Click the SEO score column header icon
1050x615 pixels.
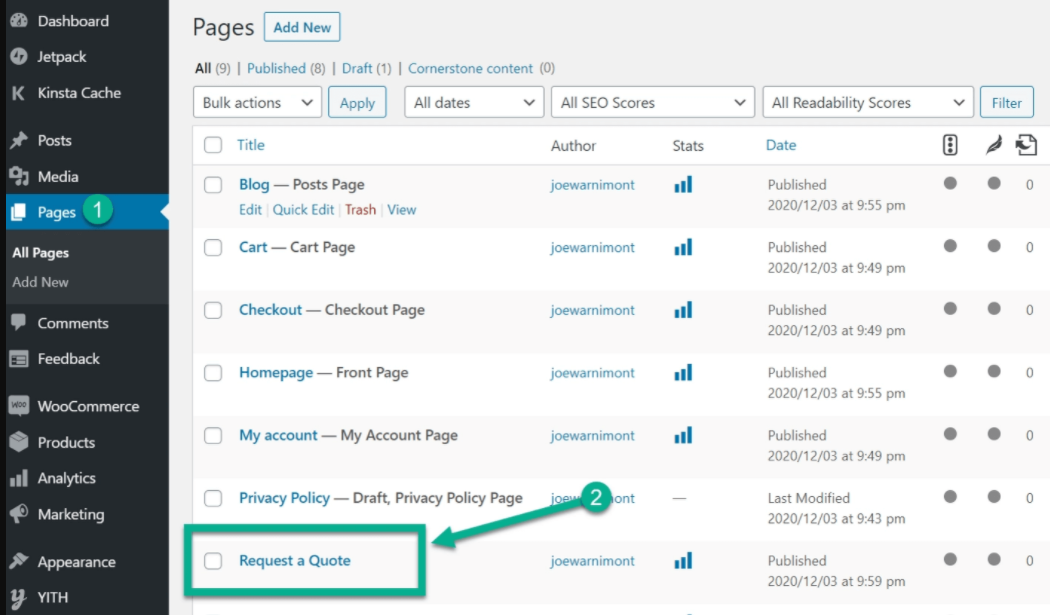coord(950,146)
